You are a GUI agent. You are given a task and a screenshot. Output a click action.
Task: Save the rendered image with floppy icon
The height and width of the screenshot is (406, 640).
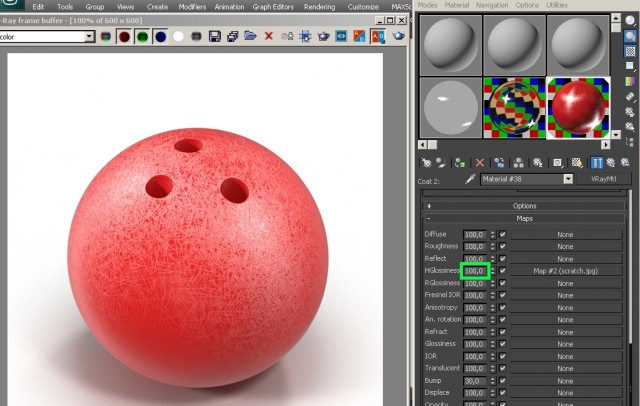215,37
